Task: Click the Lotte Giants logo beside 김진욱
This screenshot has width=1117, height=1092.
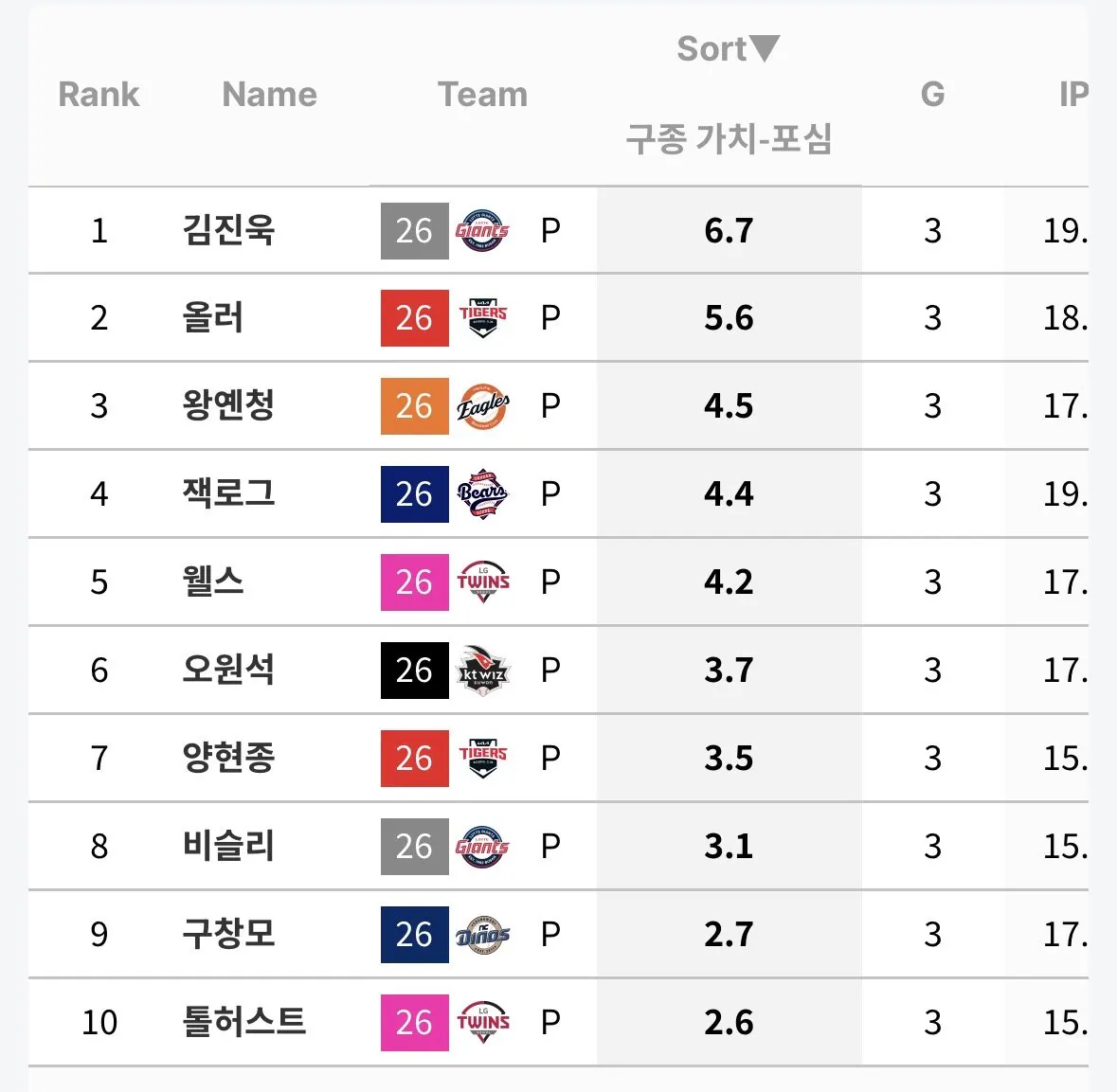Action: 483,229
